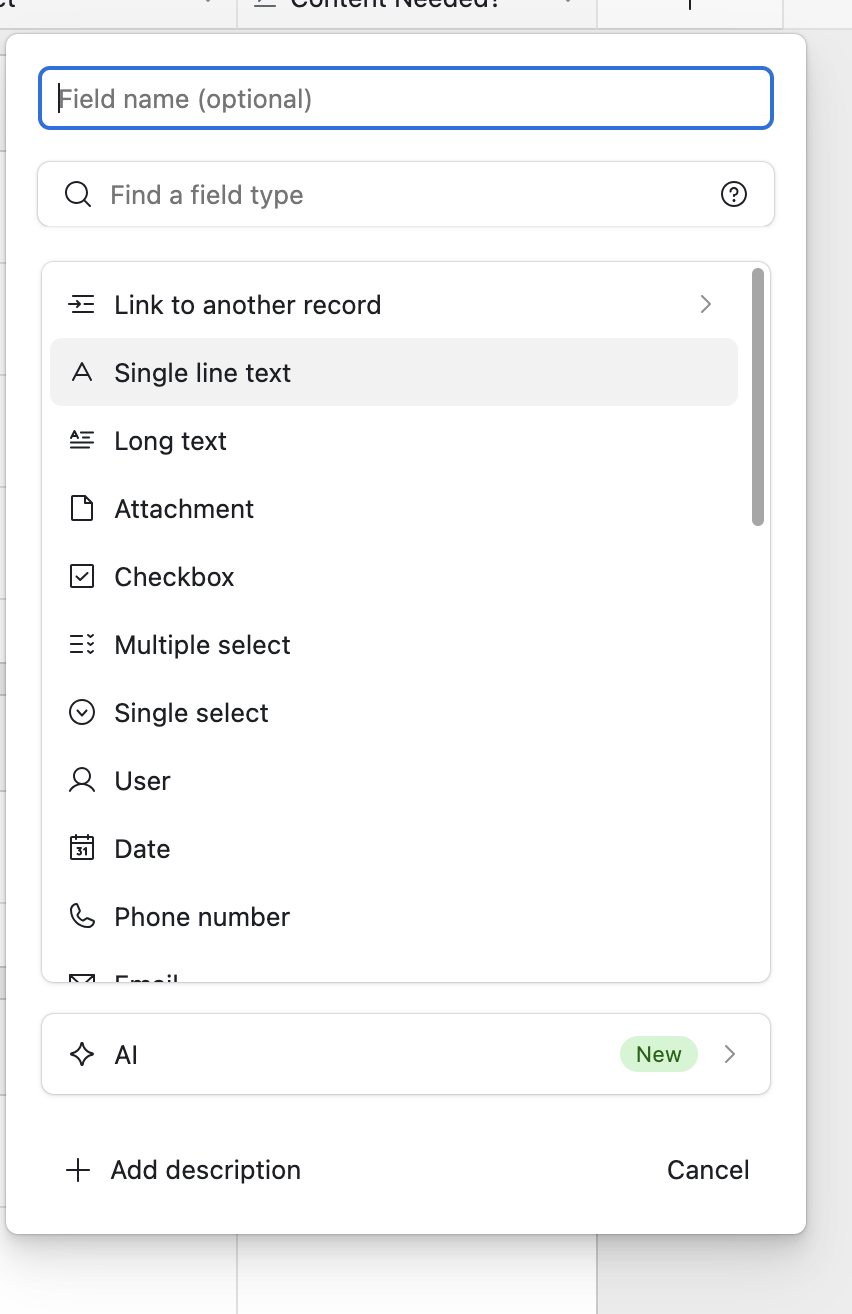Click the Checkbox field type icon
Screen dimensions: 852x1314
81,577
